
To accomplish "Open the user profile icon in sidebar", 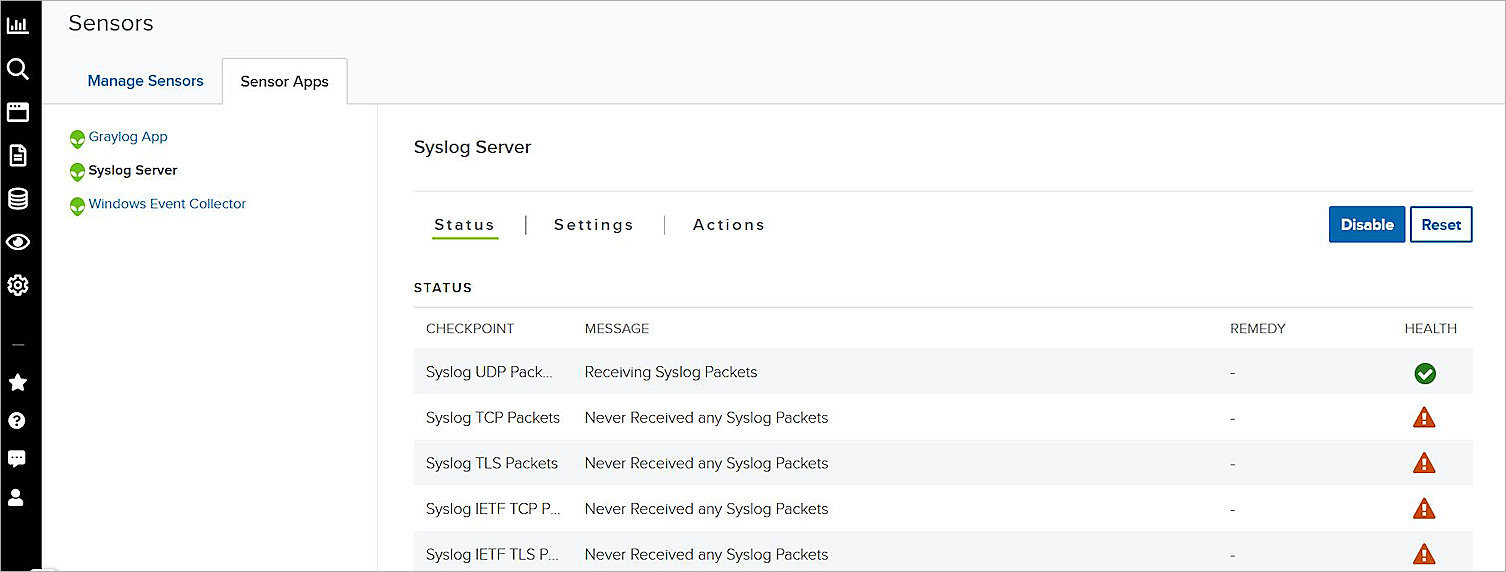I will (18, 497).
